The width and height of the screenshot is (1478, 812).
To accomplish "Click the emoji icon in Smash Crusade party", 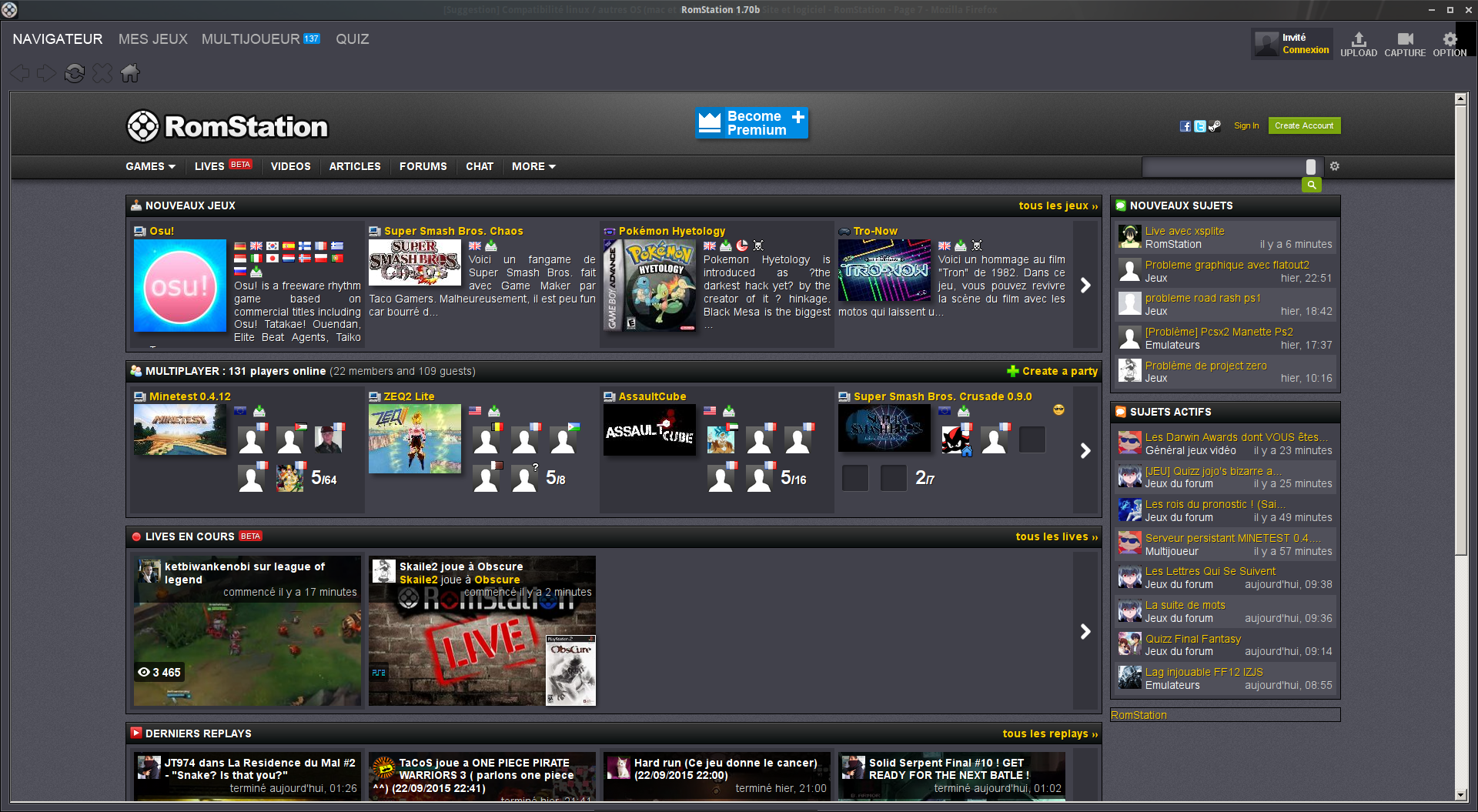I will point(1058,409).
